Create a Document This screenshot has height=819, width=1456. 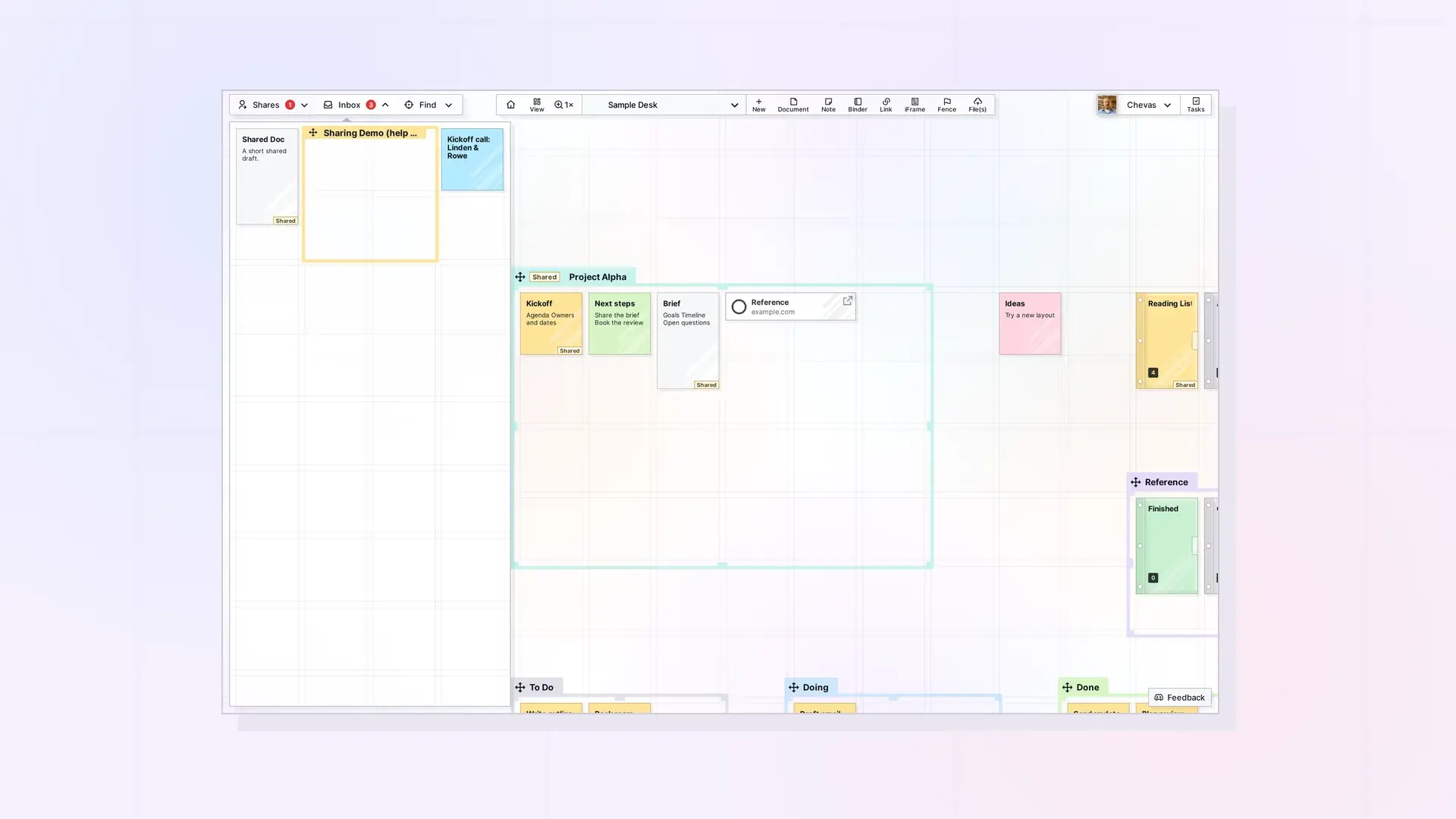[x=793, y=105]
